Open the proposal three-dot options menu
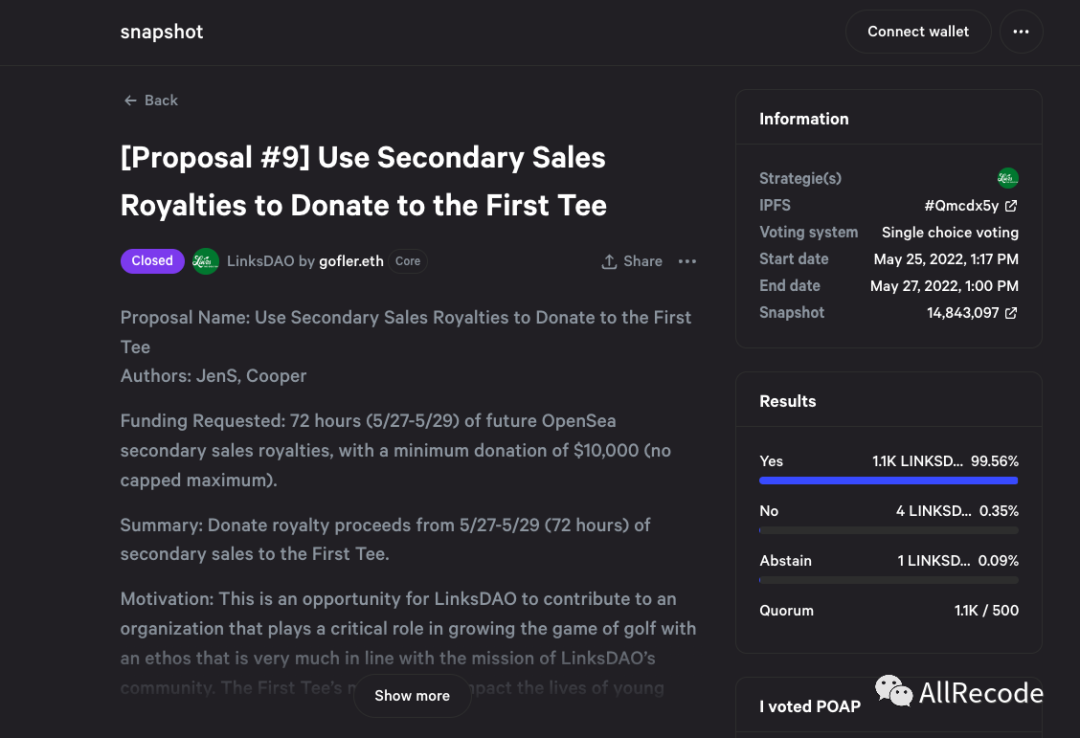 [x=687, y=261]
